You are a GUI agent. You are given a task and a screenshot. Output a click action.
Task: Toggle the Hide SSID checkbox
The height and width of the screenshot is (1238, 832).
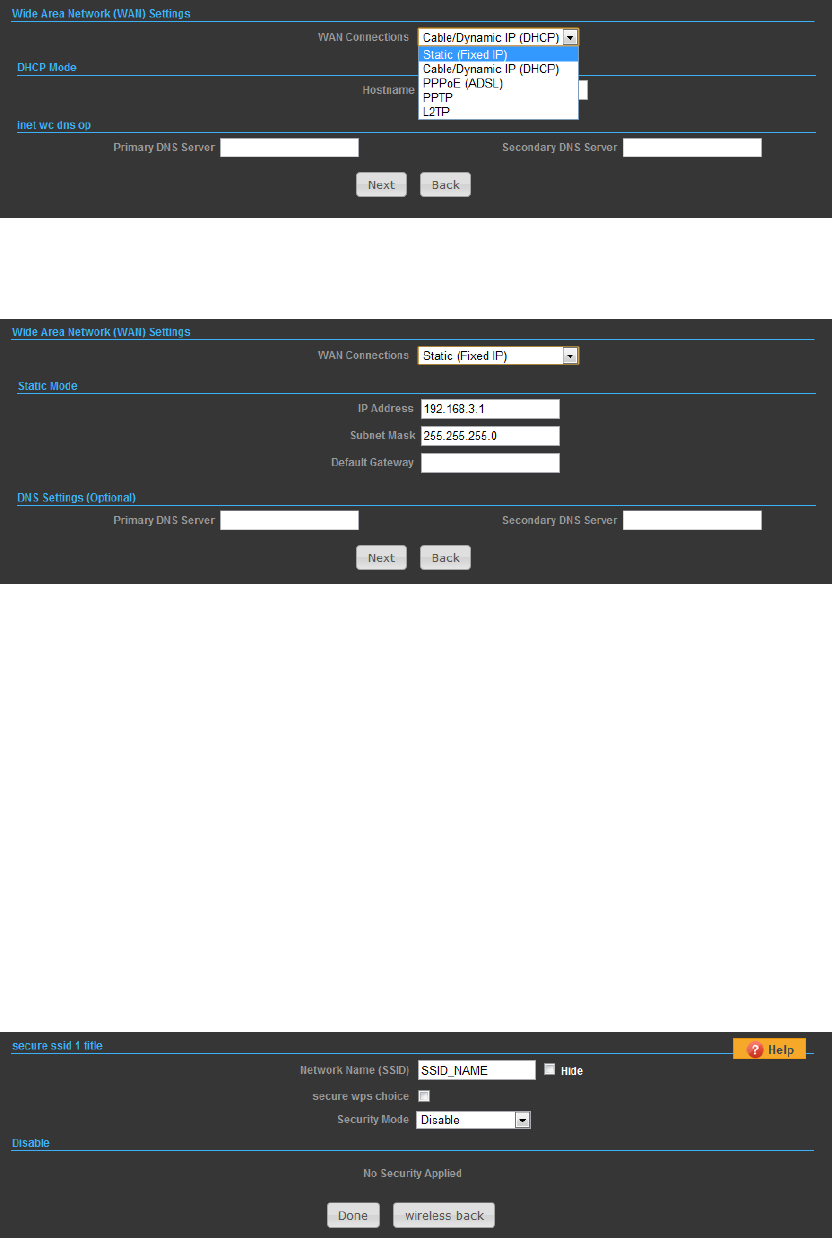point(549,1069)
